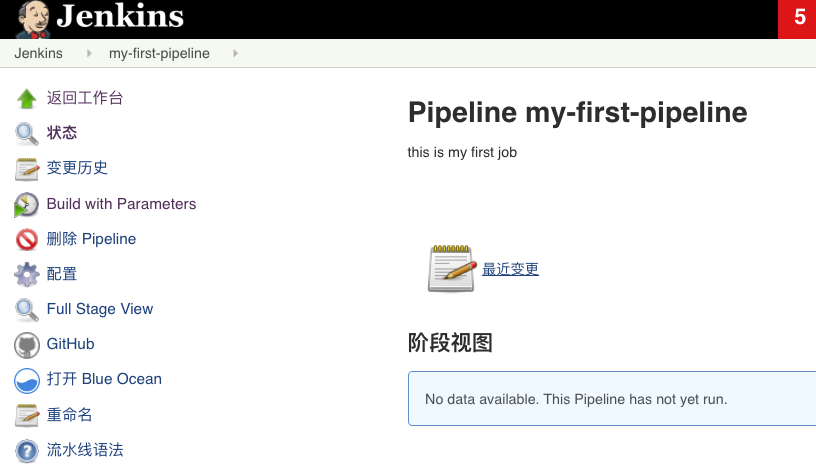This screenshot has height=476, width=816.
Task: Click the 阶段视图 heading
Action: tap(450, 343)
